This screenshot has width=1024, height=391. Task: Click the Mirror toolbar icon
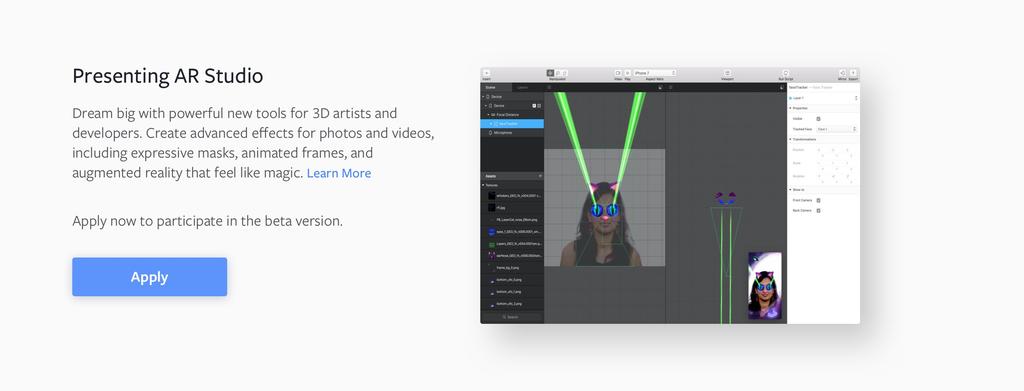tap(842, 73)
